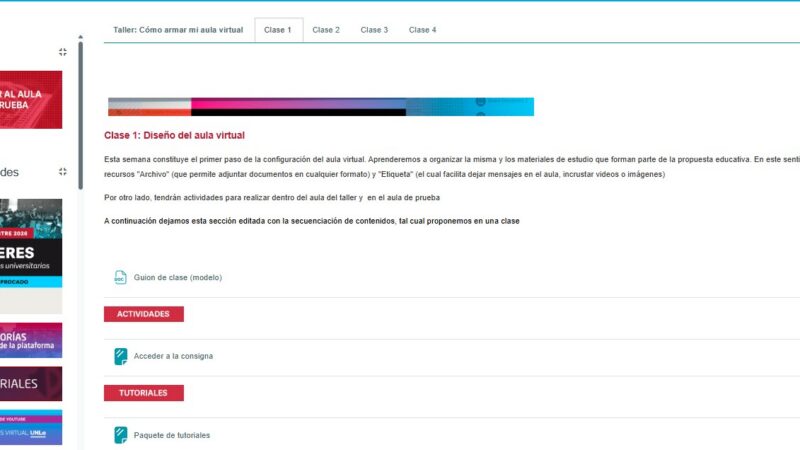800x450 pixels.
Task: Click the icon beside Paquete de tutoriales
Action: pos(120,435)
